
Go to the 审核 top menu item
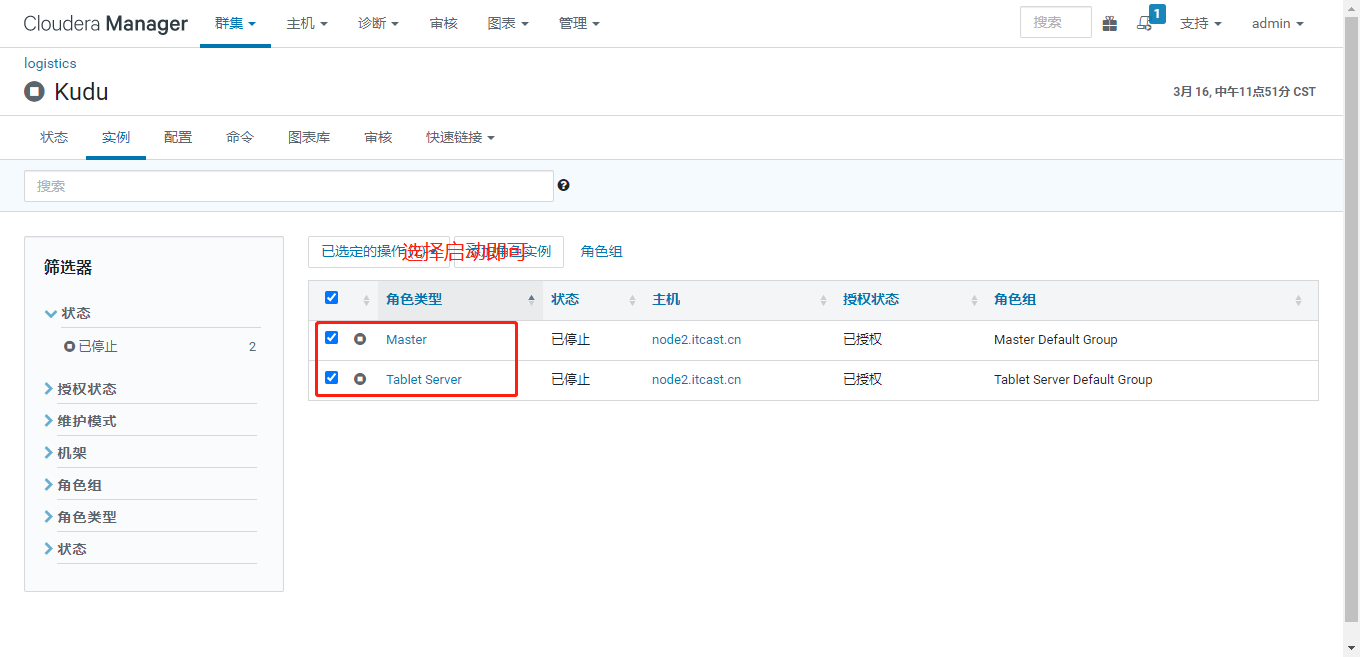click(x=444, y=23)
